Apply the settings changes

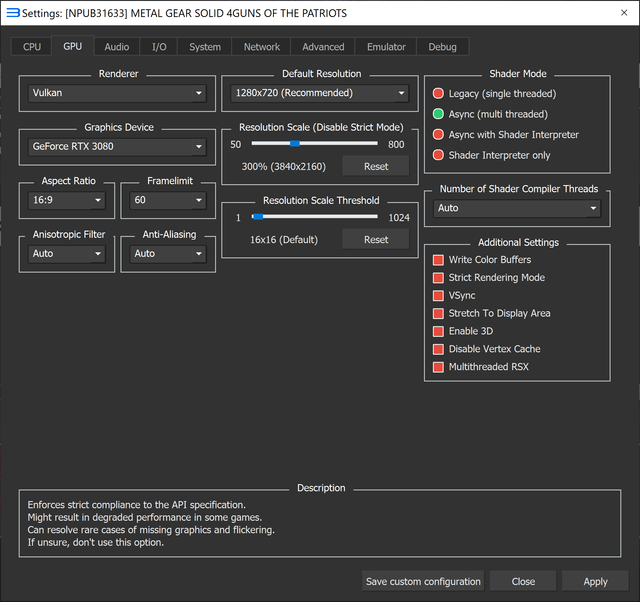pyautogui.click(x=596, y=581)
